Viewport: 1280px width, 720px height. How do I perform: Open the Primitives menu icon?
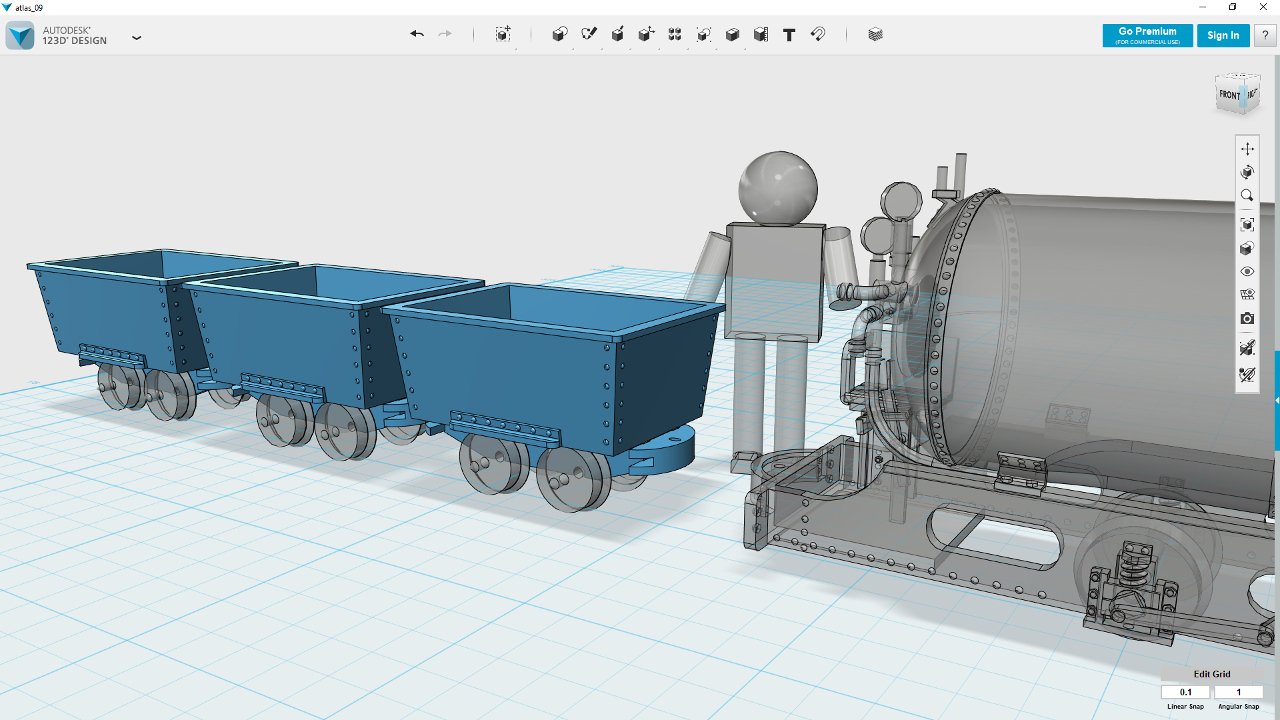(x=560, y=34)
